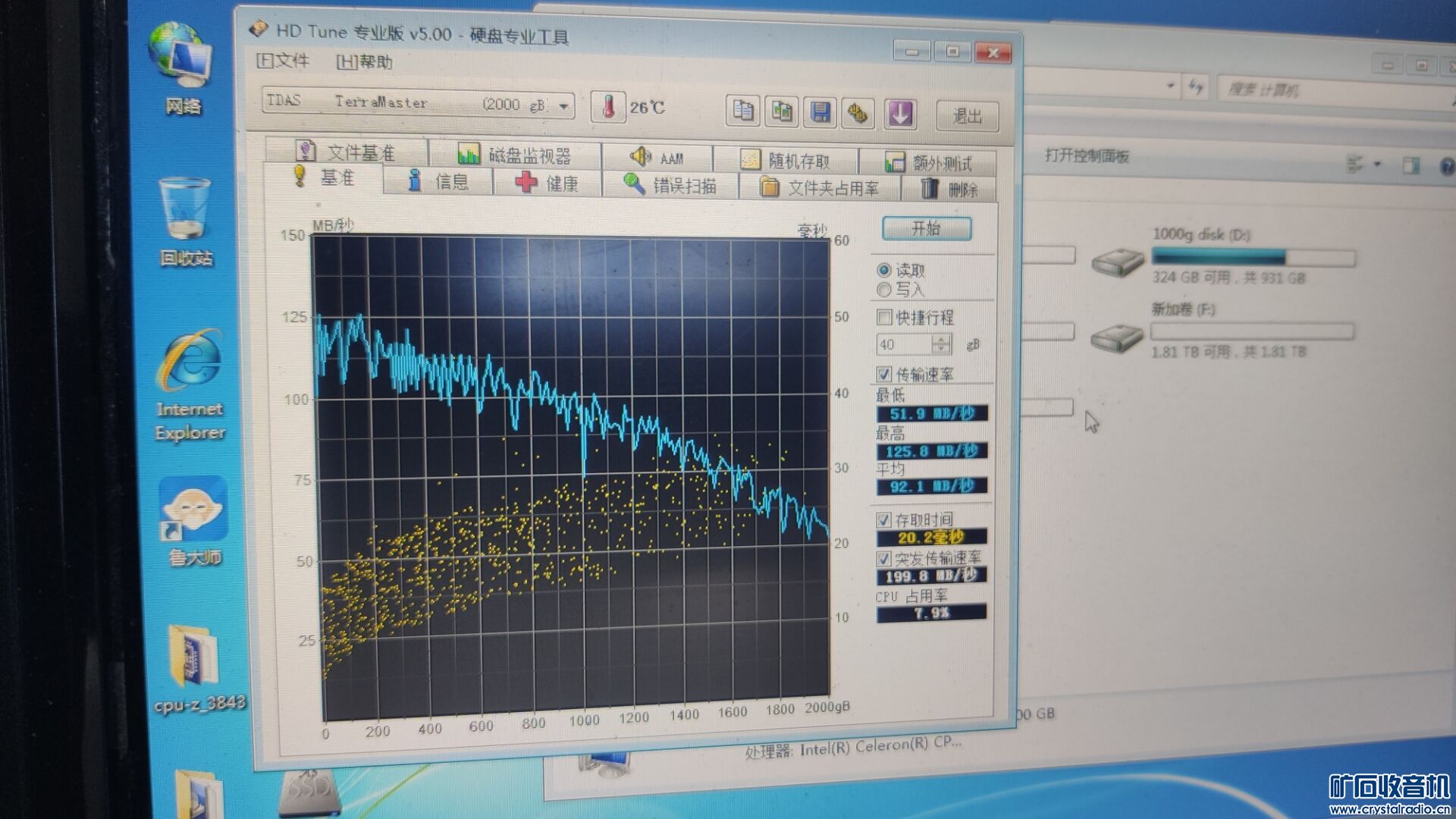
Task: Switch to 信息 info tab
Action: [438, 181]
